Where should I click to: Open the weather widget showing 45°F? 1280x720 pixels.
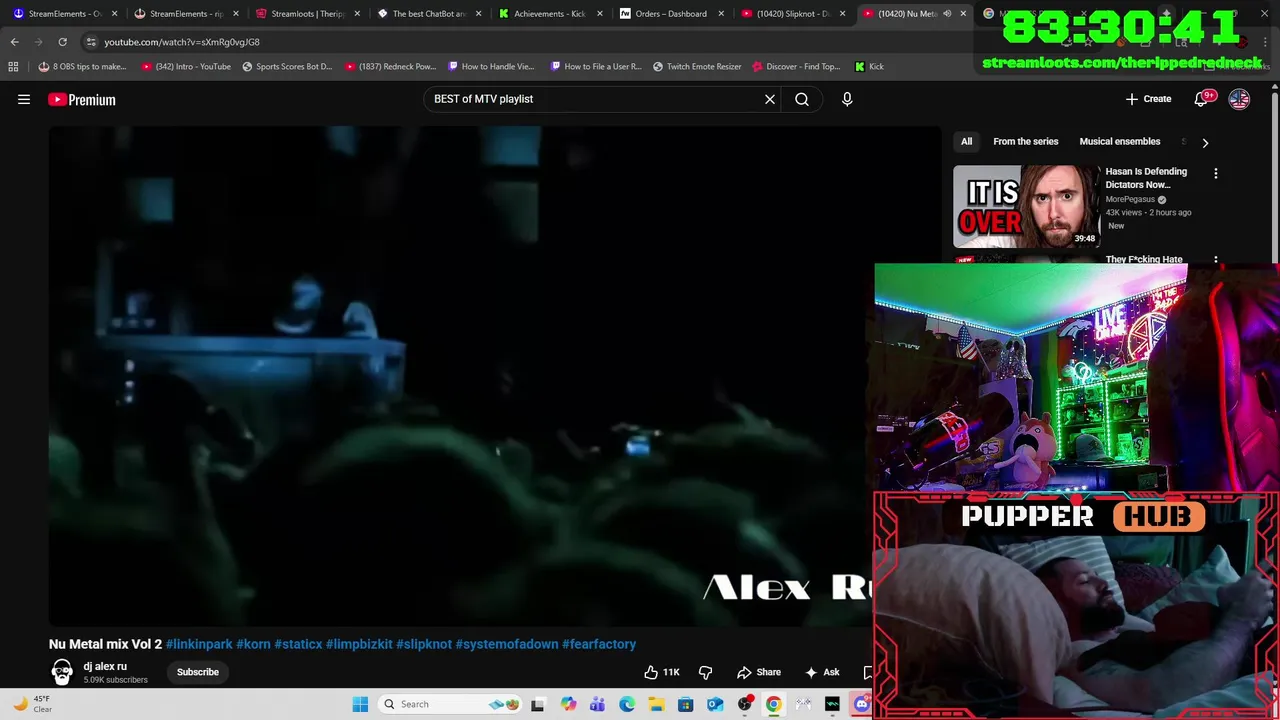32,704
